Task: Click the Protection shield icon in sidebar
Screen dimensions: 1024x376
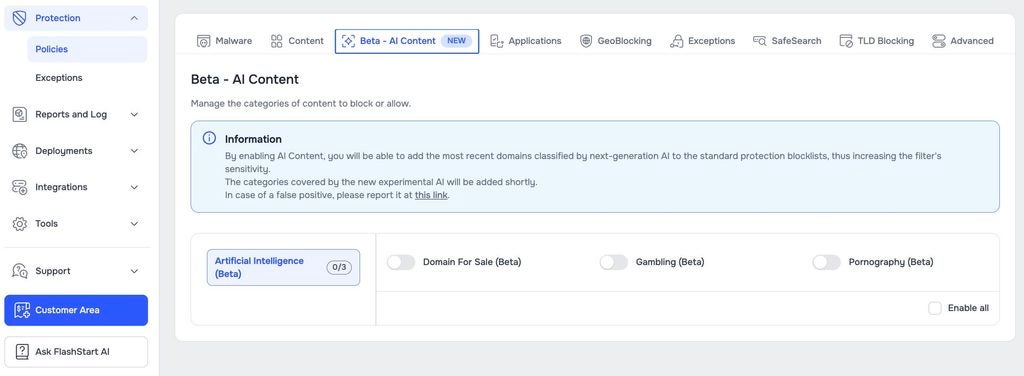Action: pos(20,18)
